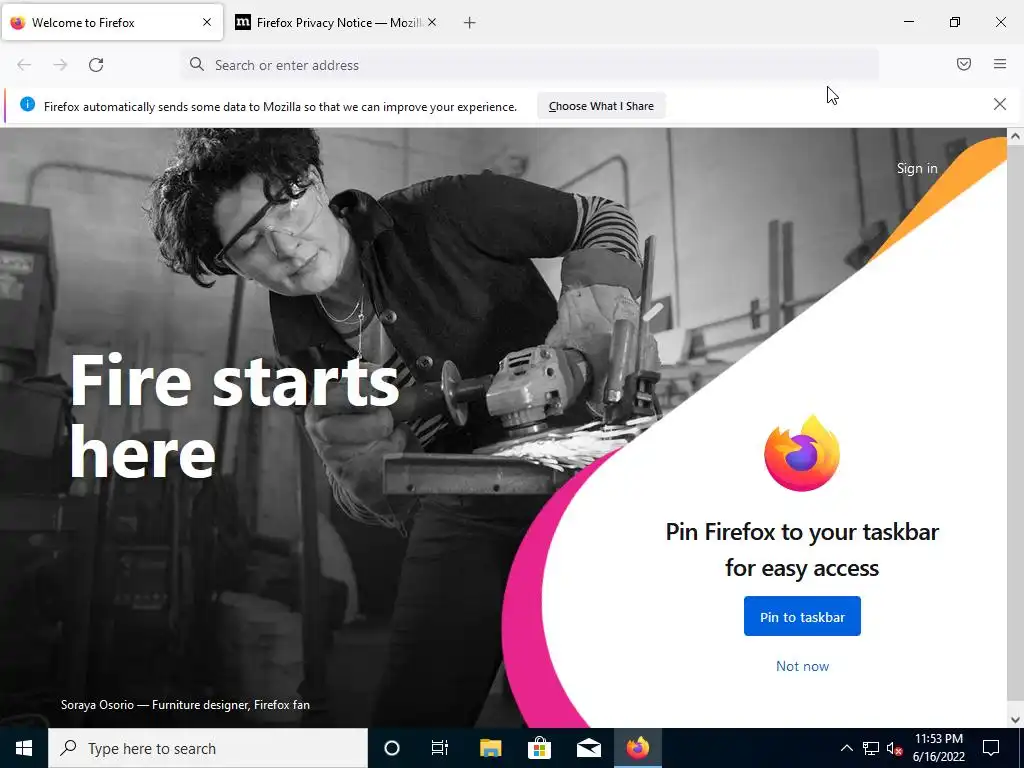This screenshot has width=1024, height=768.
Task: Select the Welcome to Firefox tab
Action: pyautogui.click(x=112, y=23)
